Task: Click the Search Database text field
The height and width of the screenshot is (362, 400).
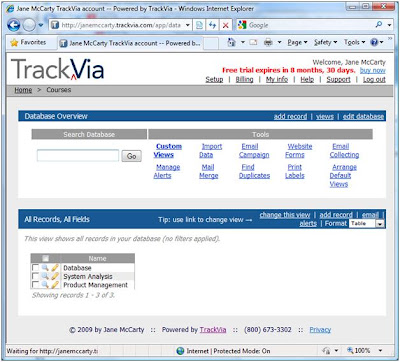Action: pyautogui.click(x=78, y=156)
